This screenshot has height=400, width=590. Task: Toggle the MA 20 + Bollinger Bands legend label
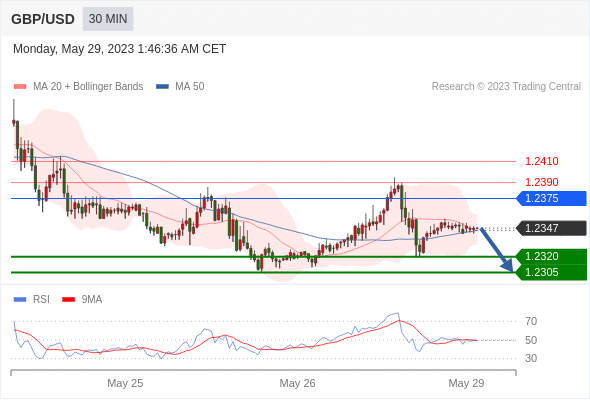(x=88, y=87)
